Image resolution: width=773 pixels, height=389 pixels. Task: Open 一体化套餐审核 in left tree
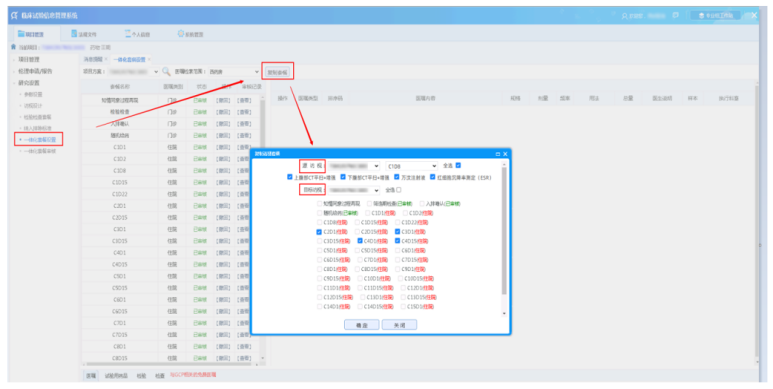pyautogui.click(x=39, y=151)
